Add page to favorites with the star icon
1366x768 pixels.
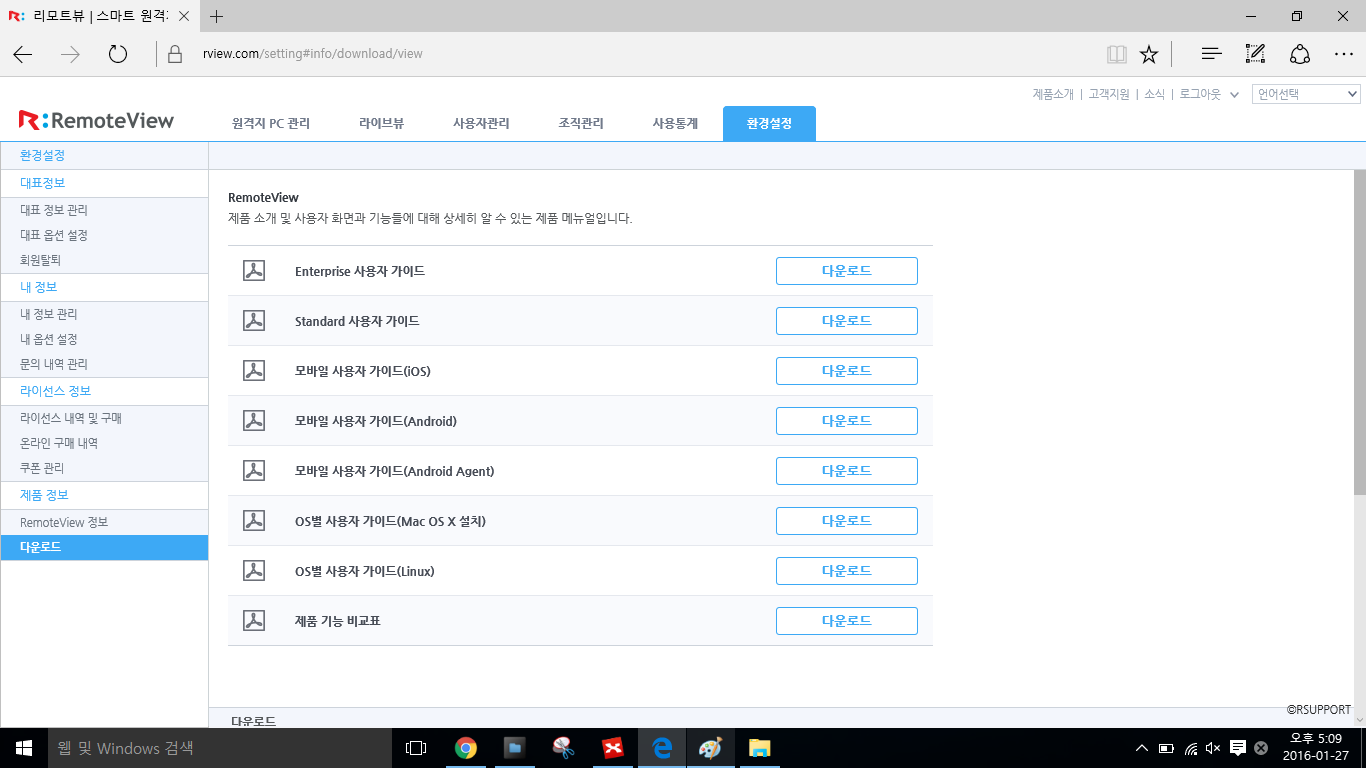click(1149, 54)
